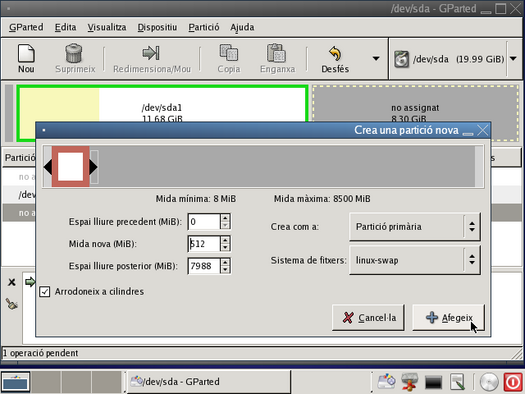The width and height of the screenshot is (525, 394).
Task: Click the brush clear operations icon
Action: [11, 304]
